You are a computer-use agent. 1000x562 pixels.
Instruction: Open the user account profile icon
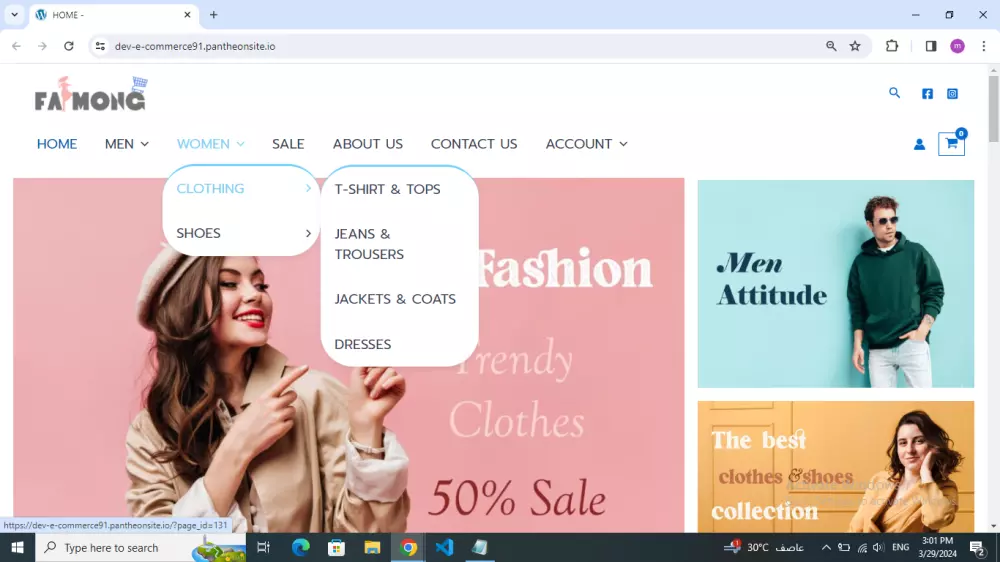919,145
